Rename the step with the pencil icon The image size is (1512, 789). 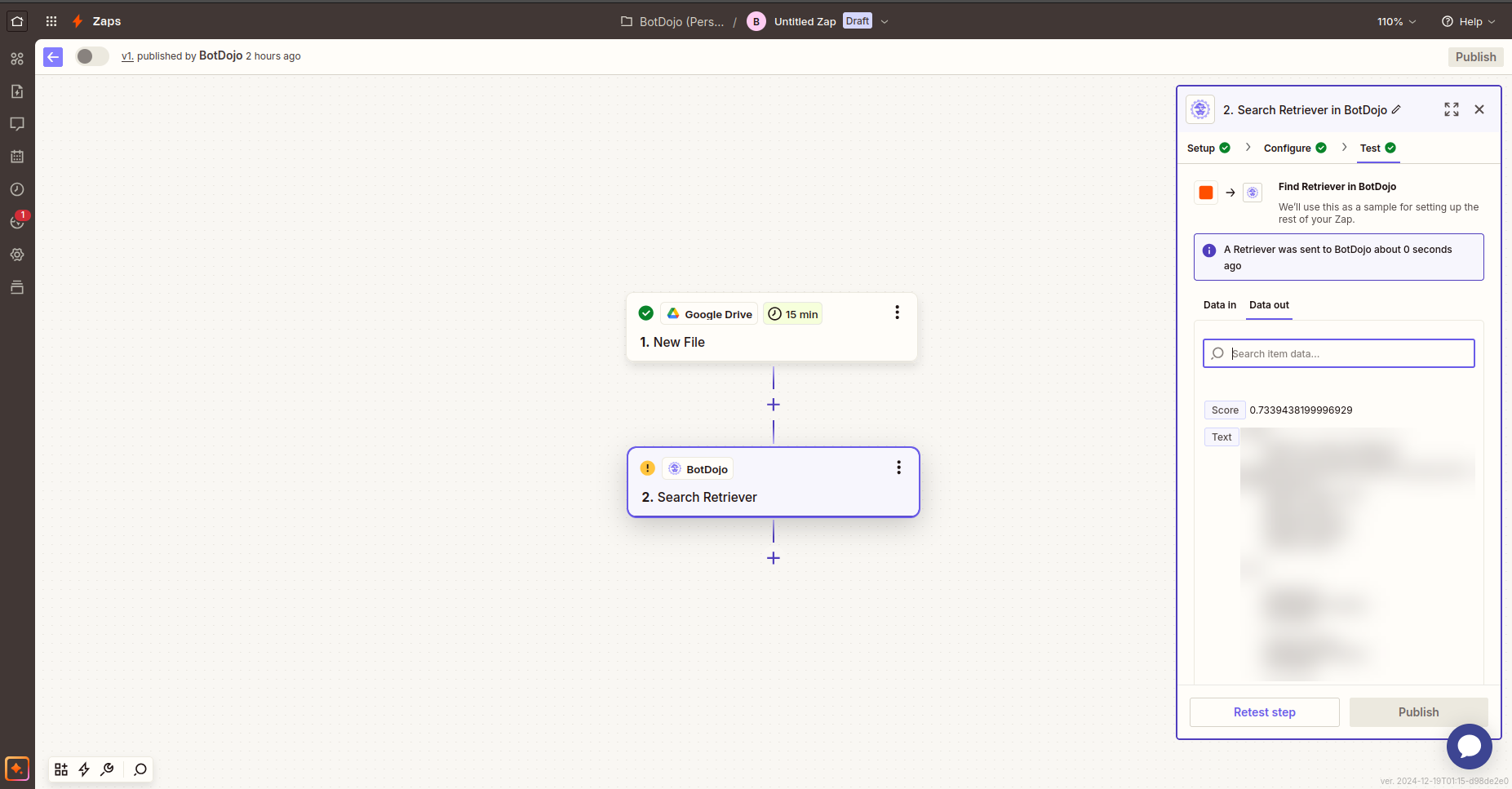tap(1396, 109)
